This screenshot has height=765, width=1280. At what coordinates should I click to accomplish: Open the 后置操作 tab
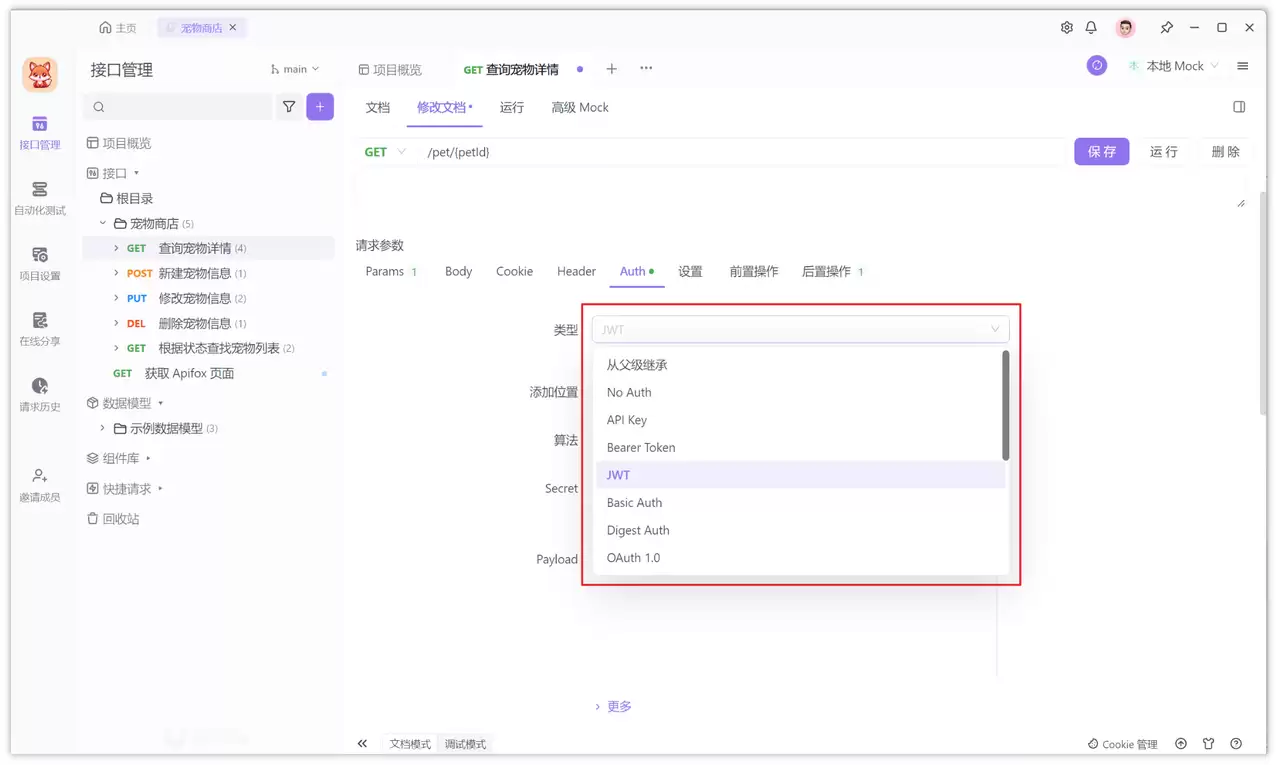tap(833, 271)
